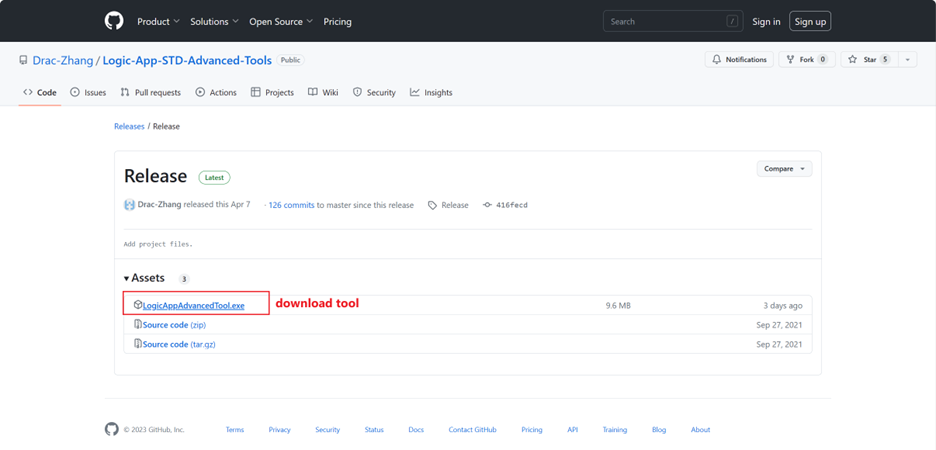Click the Sign in link
936x450 pixels.
(x=766, y=21)
